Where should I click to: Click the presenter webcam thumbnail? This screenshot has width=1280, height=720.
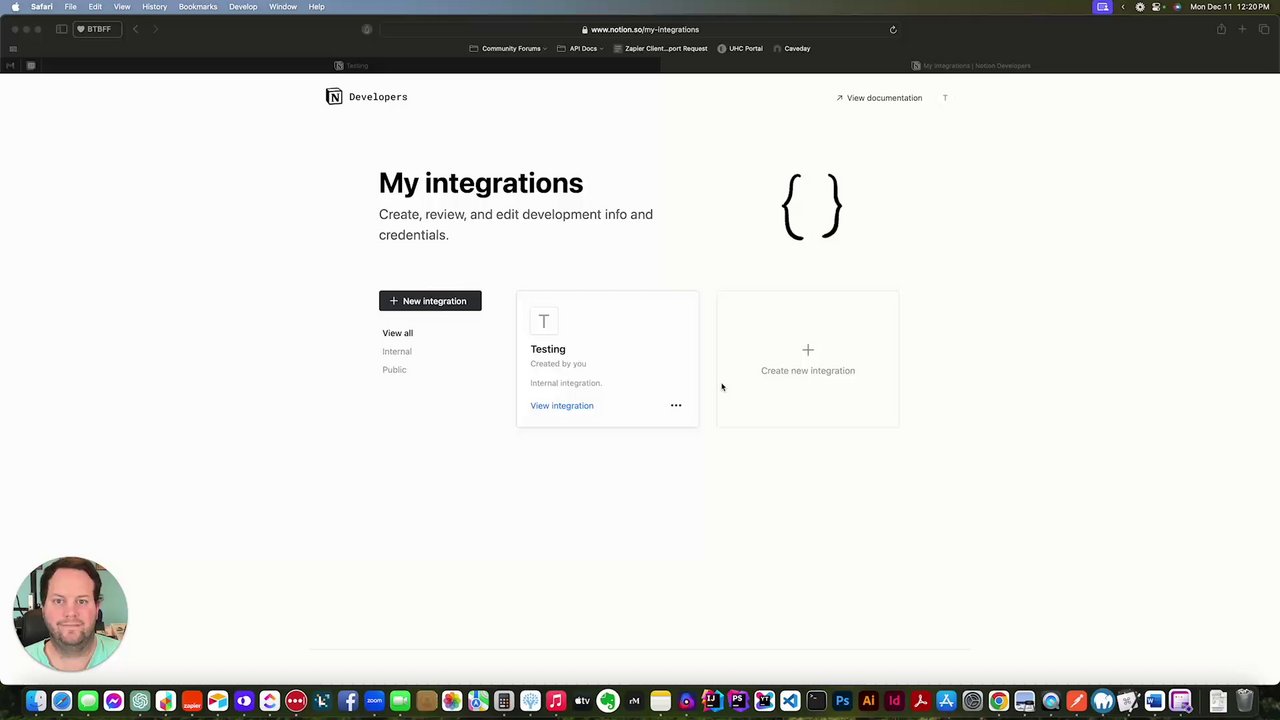70,614
